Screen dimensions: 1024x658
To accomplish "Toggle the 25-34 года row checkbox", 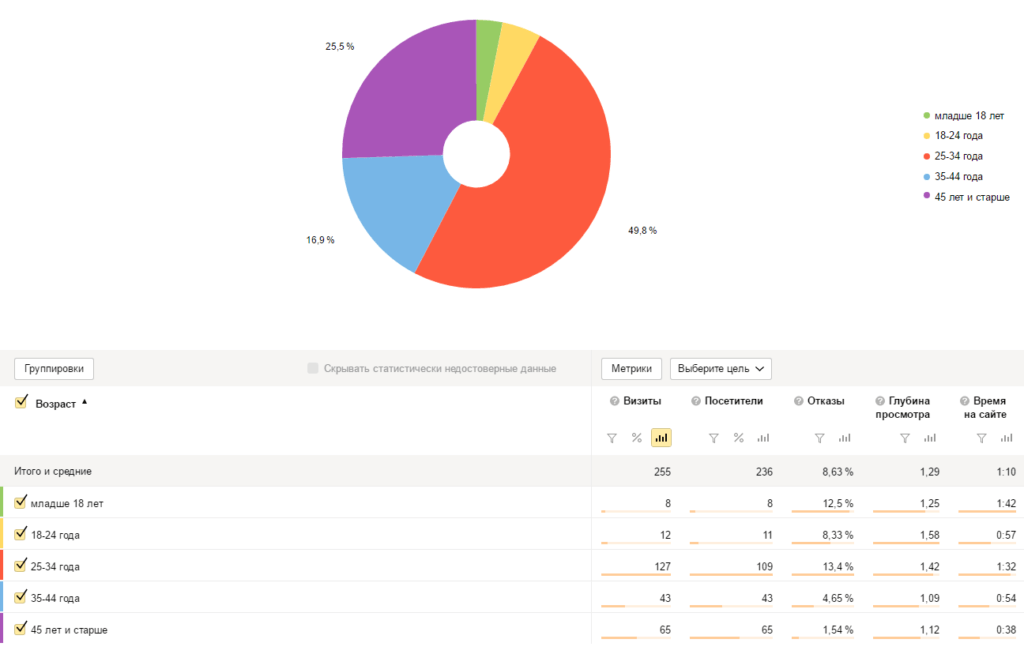I will tap(21, 566).
